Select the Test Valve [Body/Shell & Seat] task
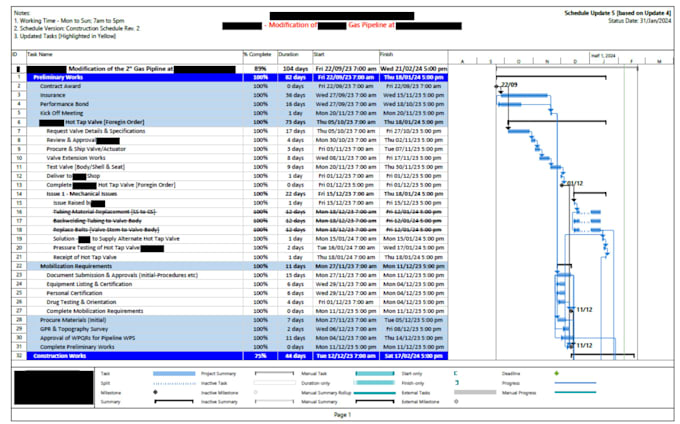Screen dimensions: 680x424 (85, 167)
